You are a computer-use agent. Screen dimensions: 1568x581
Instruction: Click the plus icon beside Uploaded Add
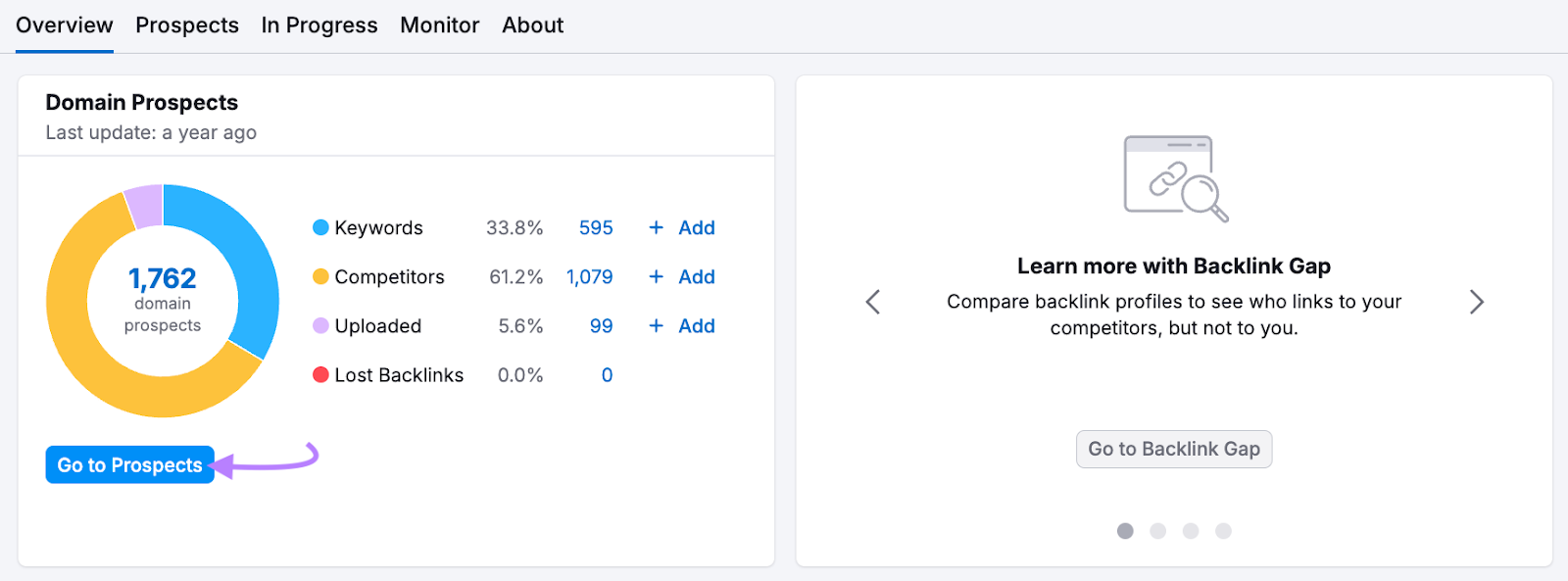click(656, 325)
